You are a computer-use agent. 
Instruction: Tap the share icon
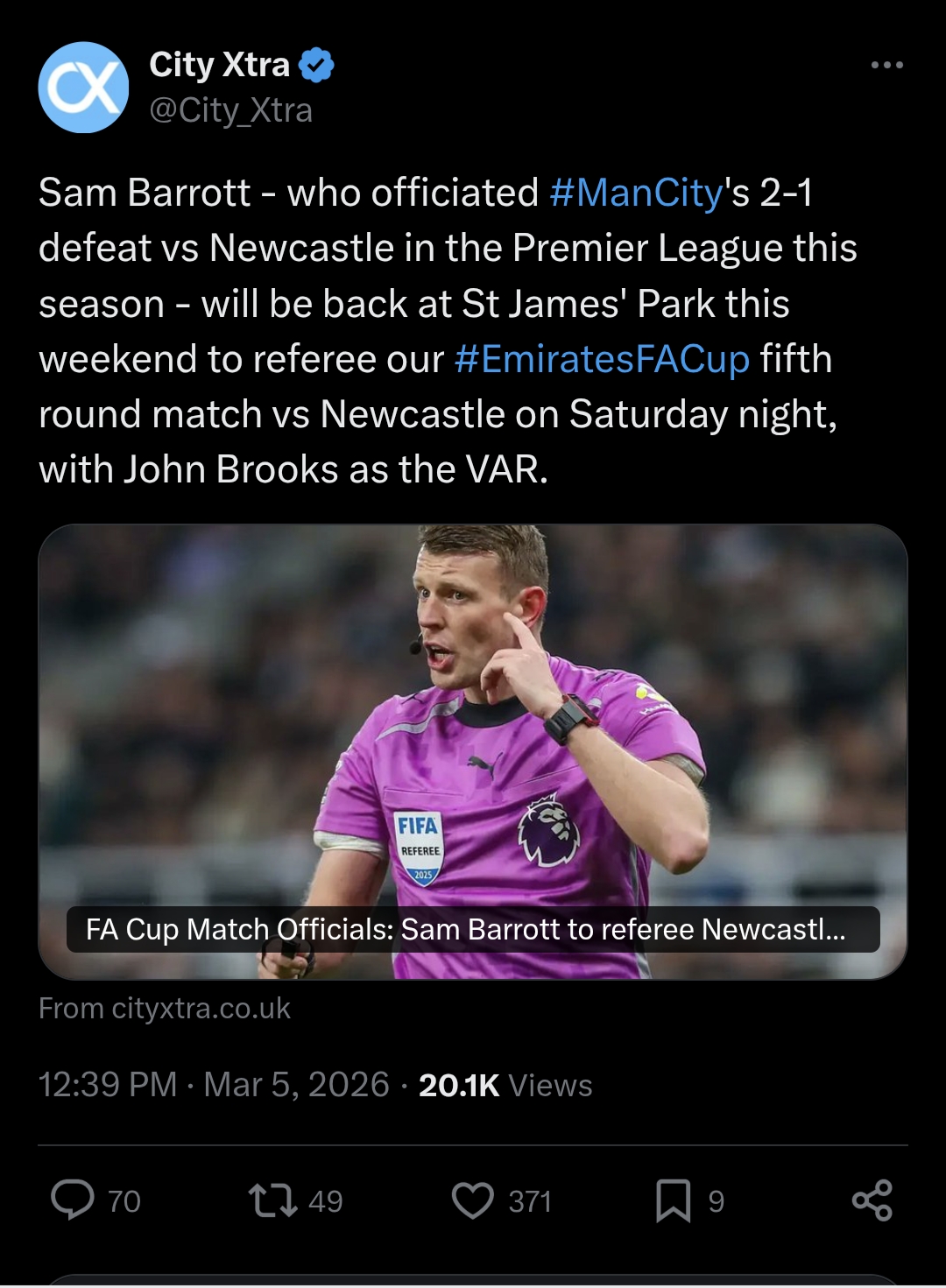tap(872, 1200)
